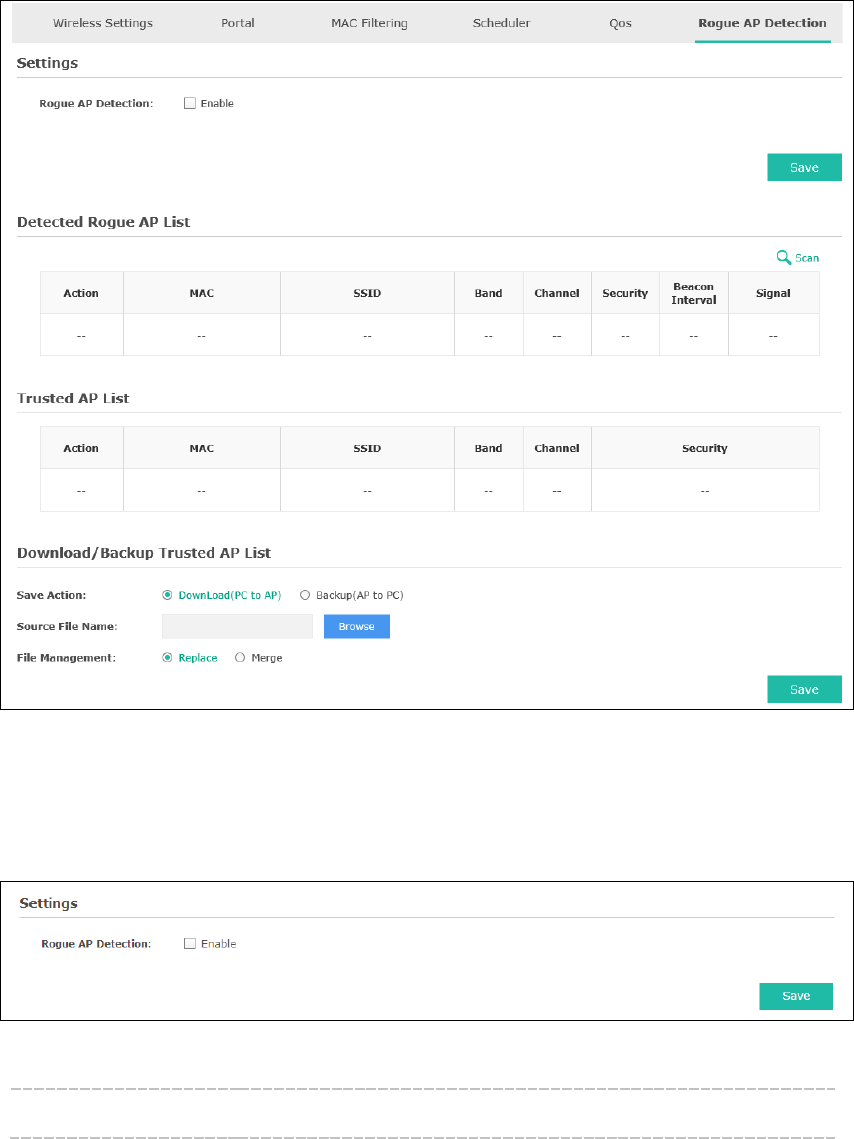Click the Scan magnifier icon
854x1139 pixels.
pyautogui.click(x=784, y=258)
